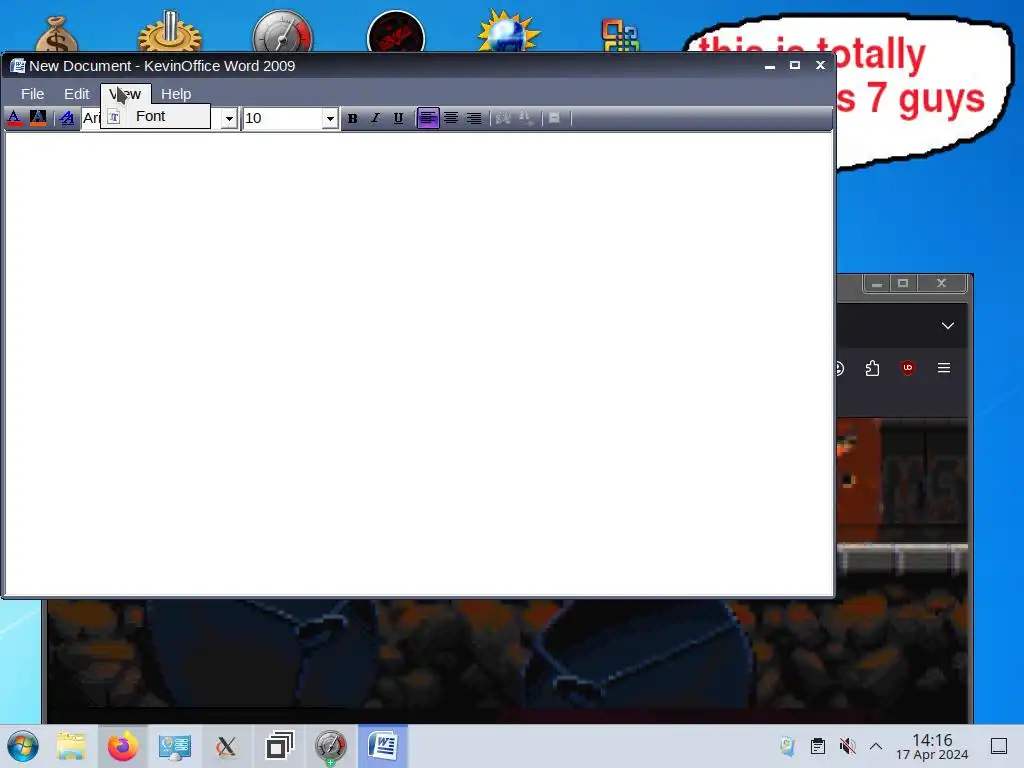This screenshot has width=1024, height=768.
Task: Click inside the blank document area
Action: point(419,363)
